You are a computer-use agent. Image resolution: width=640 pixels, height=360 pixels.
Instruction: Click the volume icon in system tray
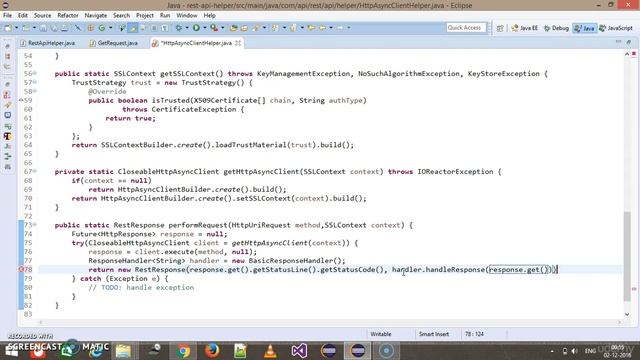click(574, 351)
